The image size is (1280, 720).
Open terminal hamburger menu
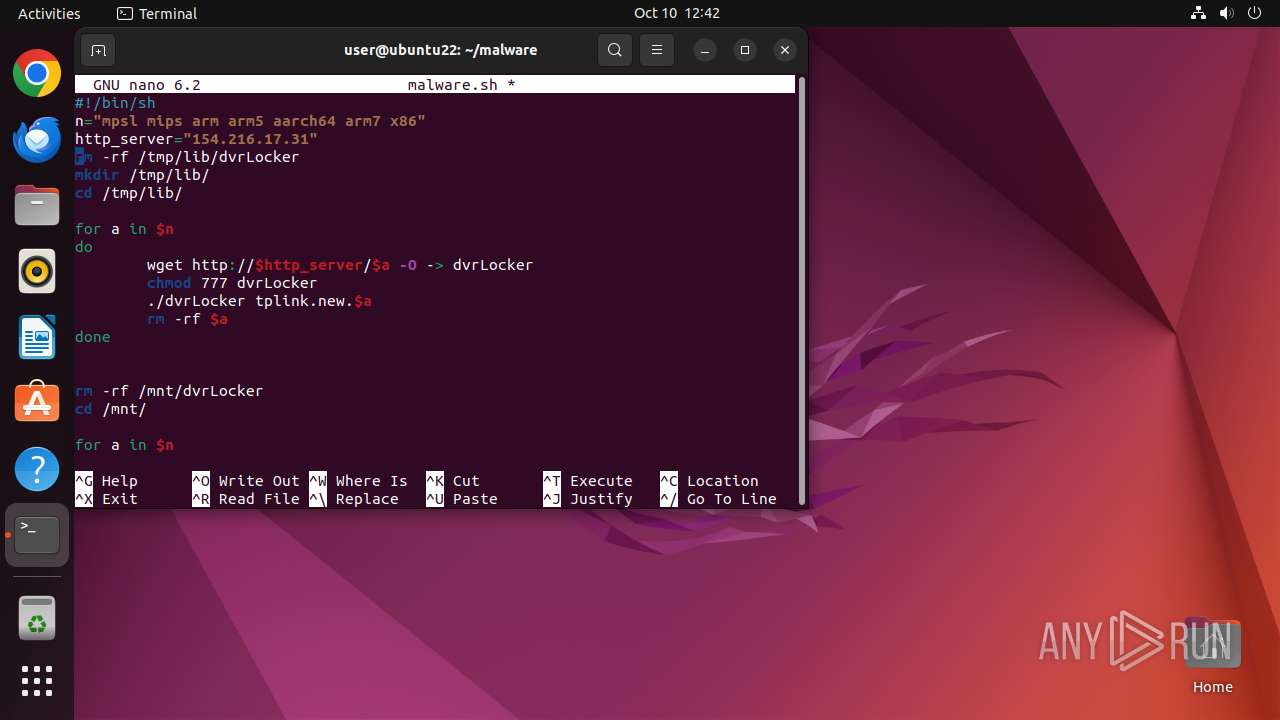pos(657,50)
